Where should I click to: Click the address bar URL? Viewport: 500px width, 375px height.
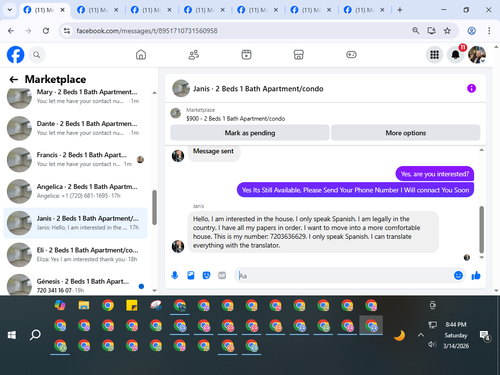tap(147, 31)
